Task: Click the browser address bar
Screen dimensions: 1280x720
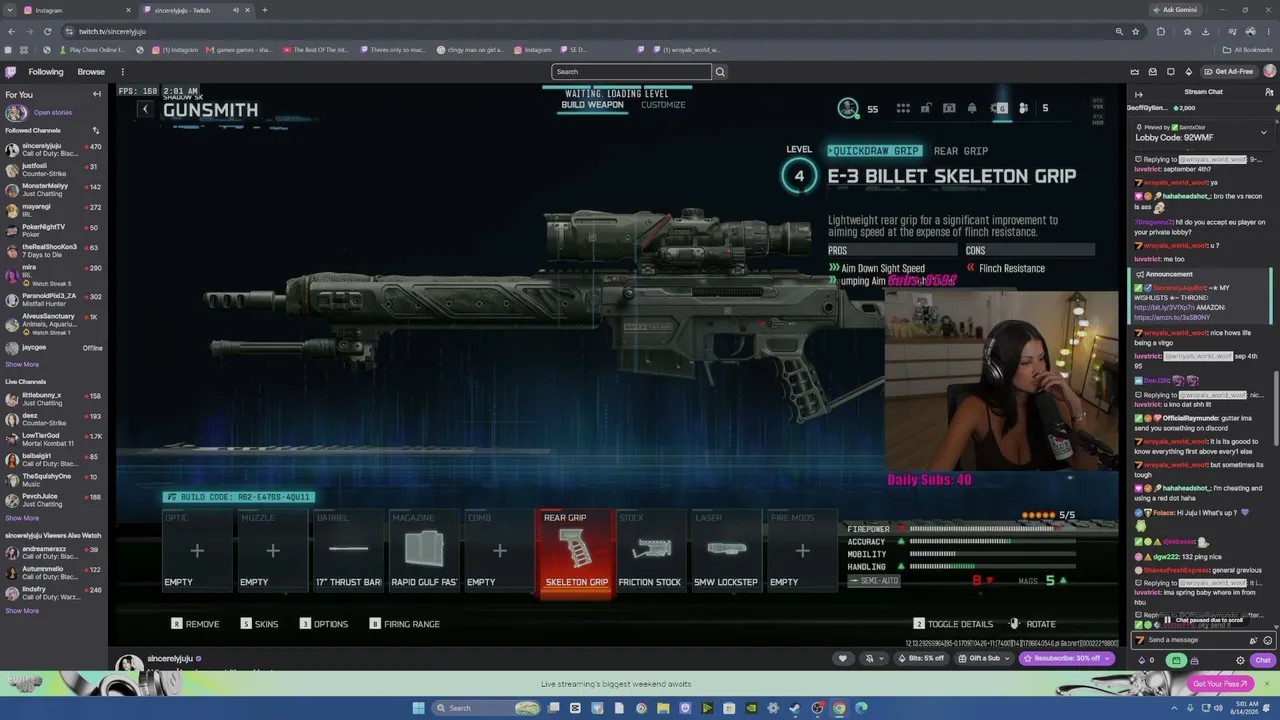Action: [x=590, y=31]
